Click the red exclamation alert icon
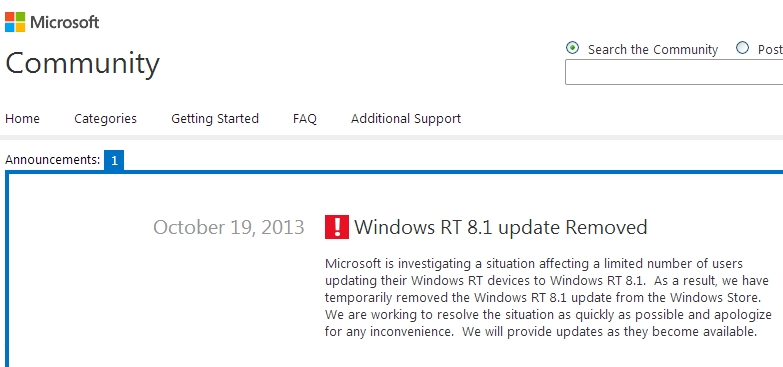Screen dimensions: 783x367 click(x=337, y=227)
